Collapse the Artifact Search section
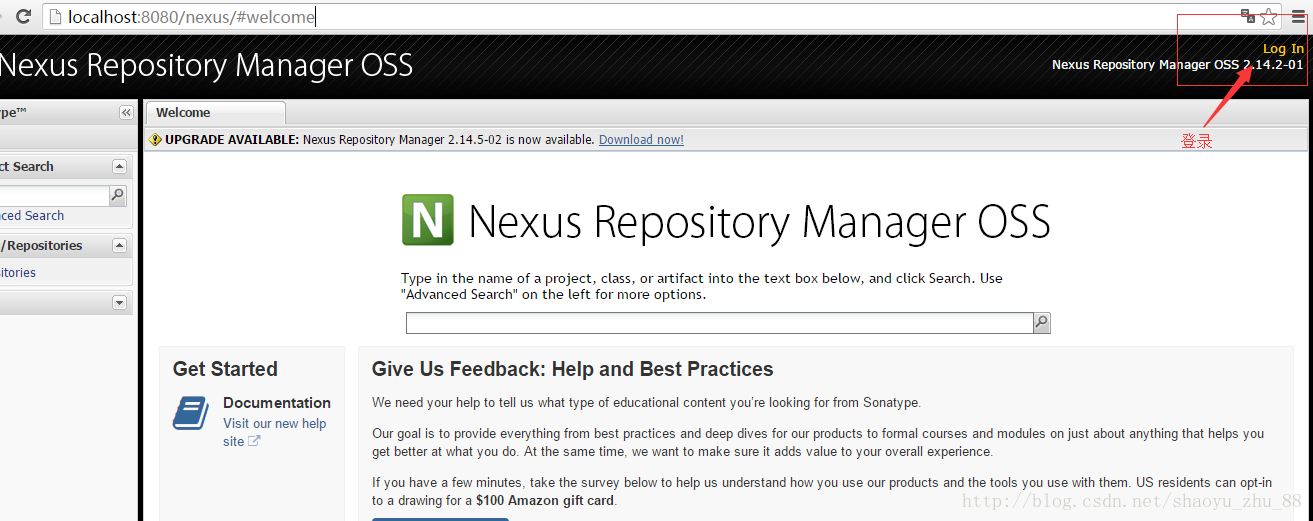Image resolution: width=1313 pixels, height=521 pixels. coord(120,167)
